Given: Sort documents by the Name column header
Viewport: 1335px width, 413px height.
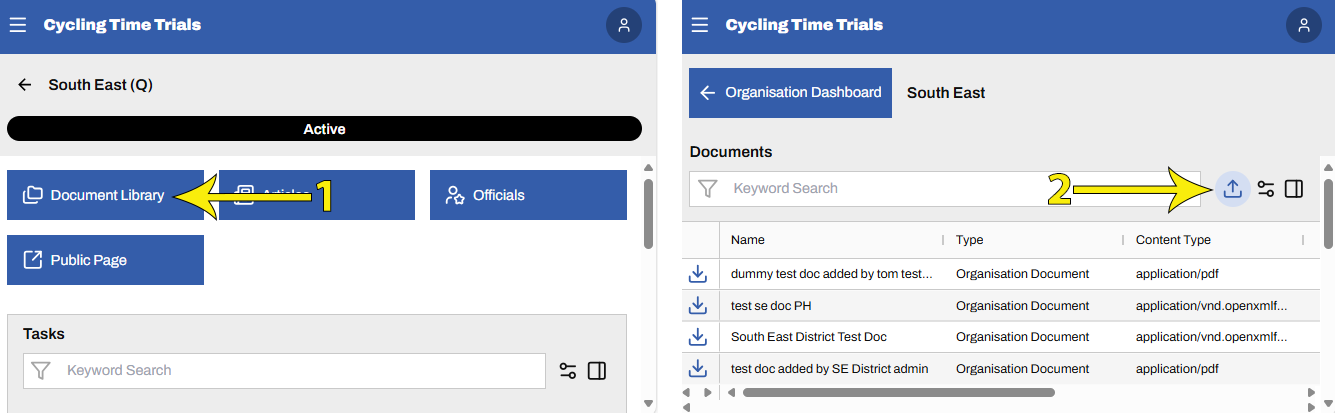Looking at the screenshot, I should pyautogui.click(x=748, y=240).
